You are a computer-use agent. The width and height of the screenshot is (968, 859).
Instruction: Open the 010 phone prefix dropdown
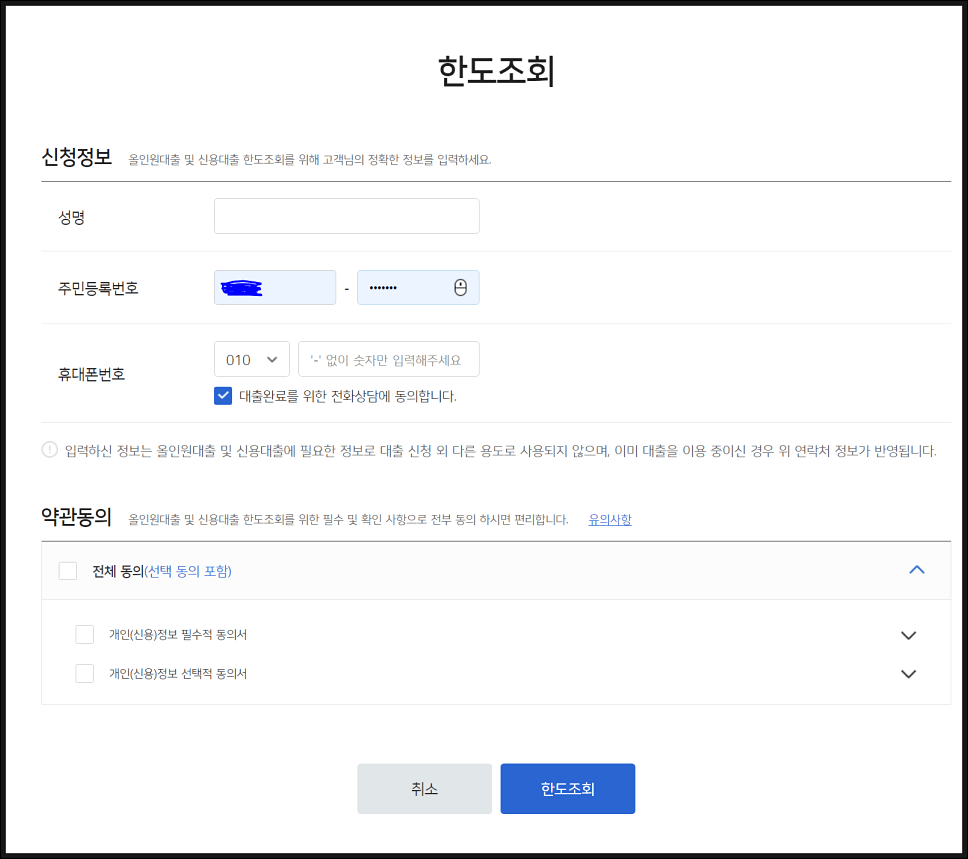(252, 359)
